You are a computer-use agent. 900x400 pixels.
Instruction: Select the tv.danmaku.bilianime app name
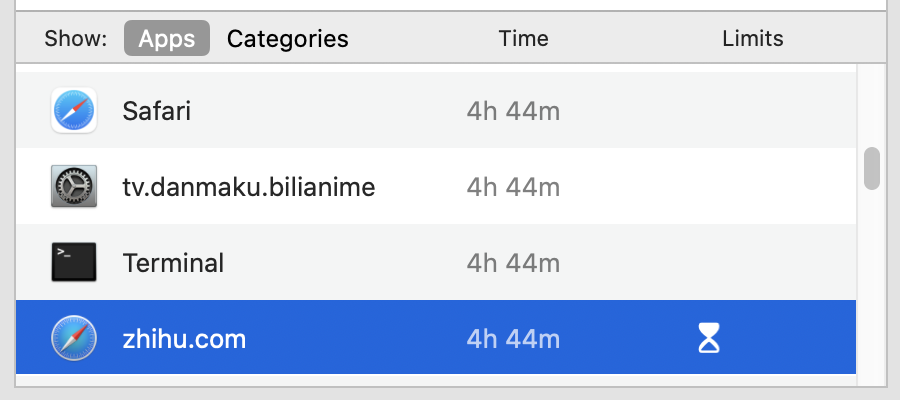pos(249,187)
